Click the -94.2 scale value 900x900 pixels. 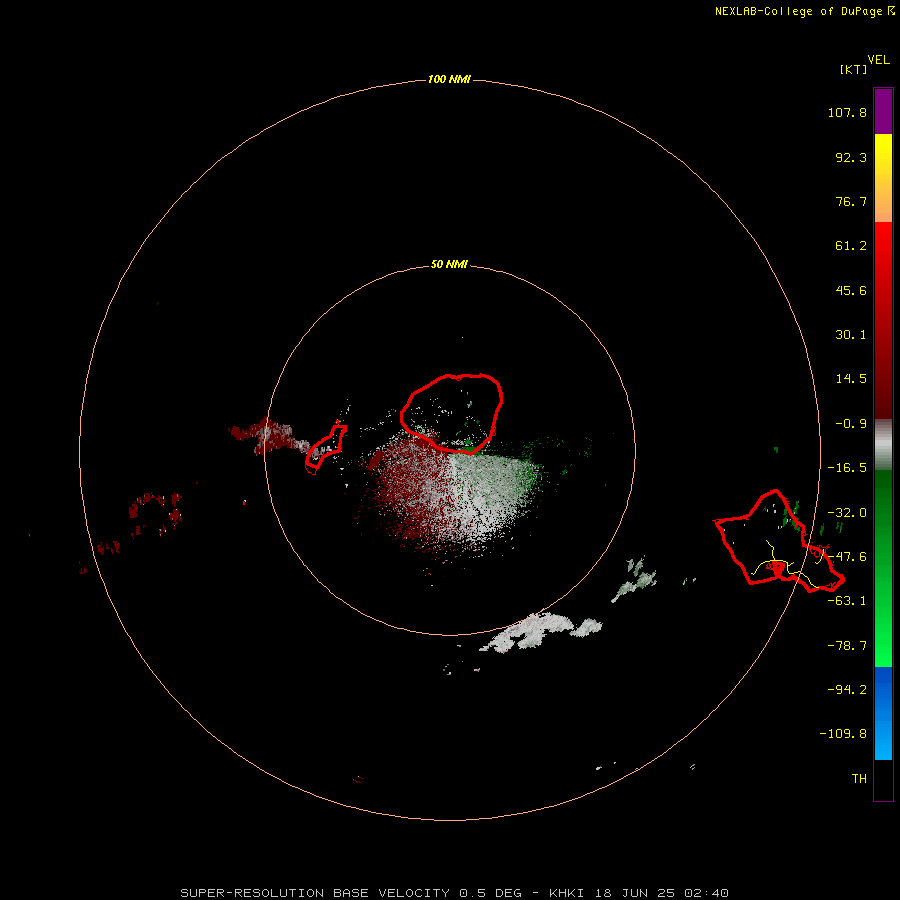847,689
